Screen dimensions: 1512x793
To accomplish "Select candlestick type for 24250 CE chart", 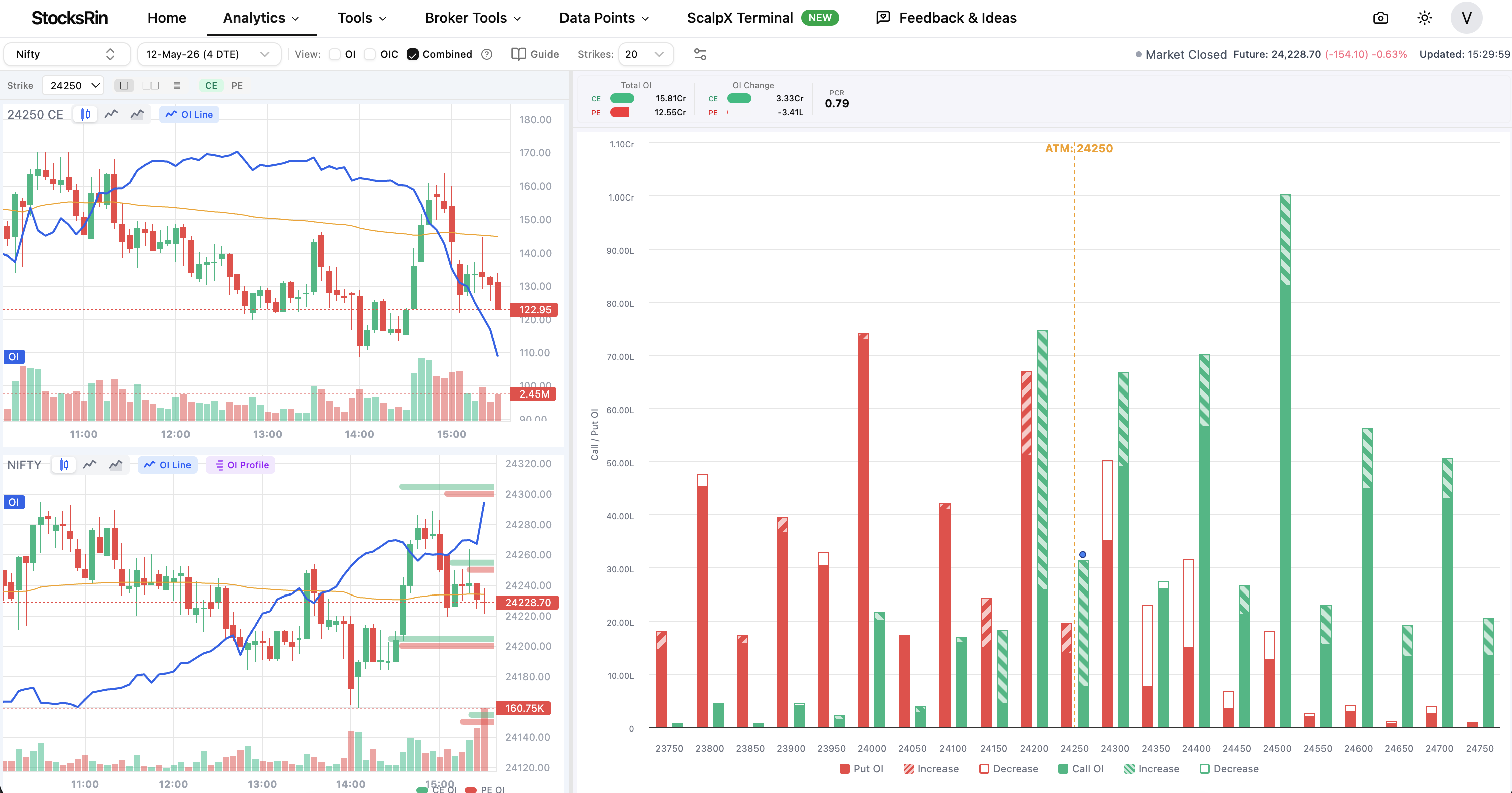I will click(86, 114).
